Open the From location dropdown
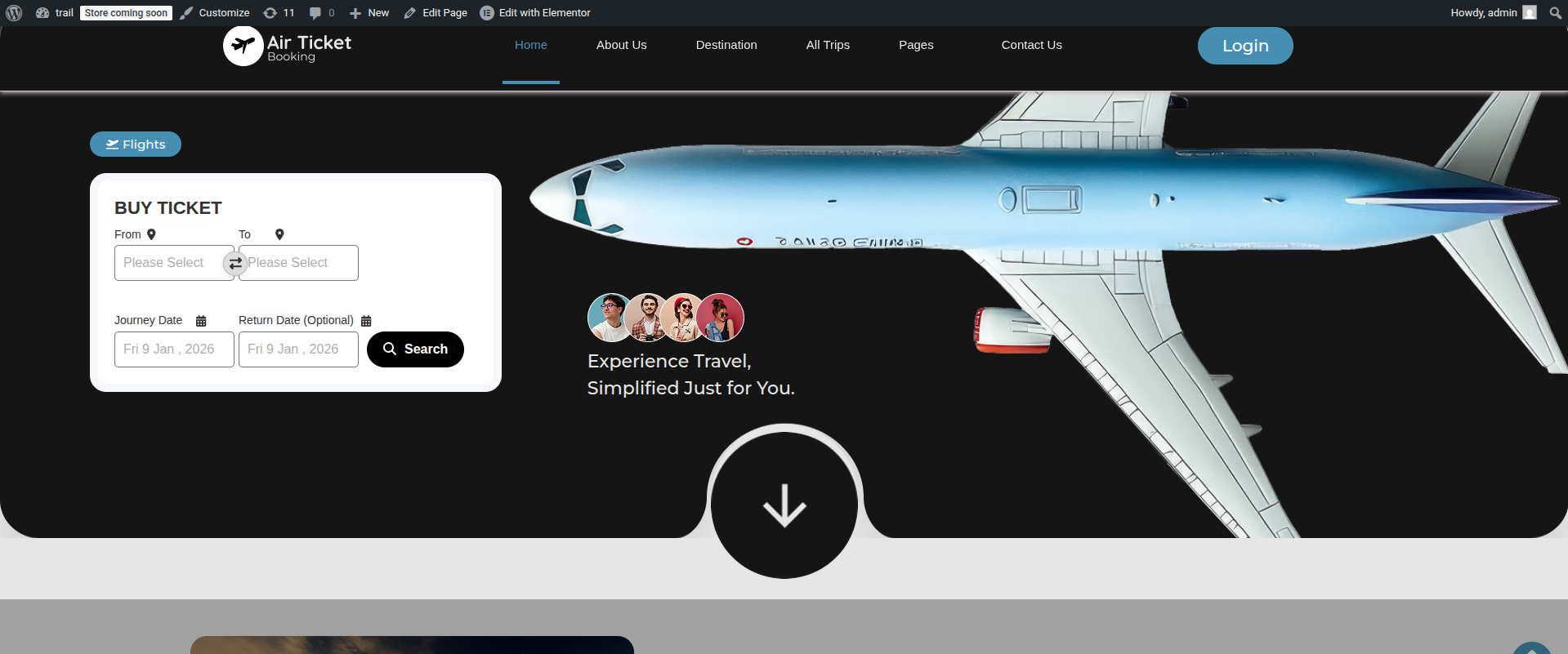This screenshot has width=1568, height=654. point(168,263)
